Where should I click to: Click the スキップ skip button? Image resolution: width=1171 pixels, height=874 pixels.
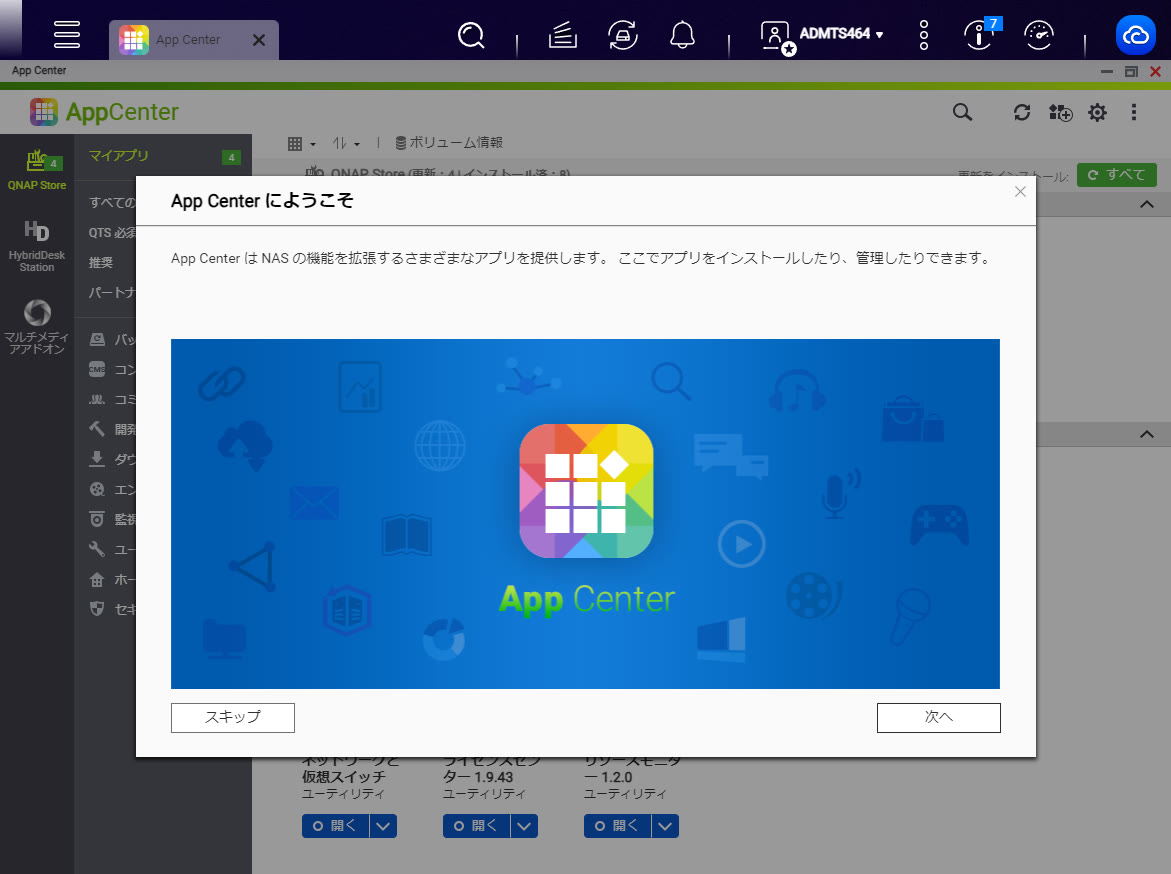(233, 718)
